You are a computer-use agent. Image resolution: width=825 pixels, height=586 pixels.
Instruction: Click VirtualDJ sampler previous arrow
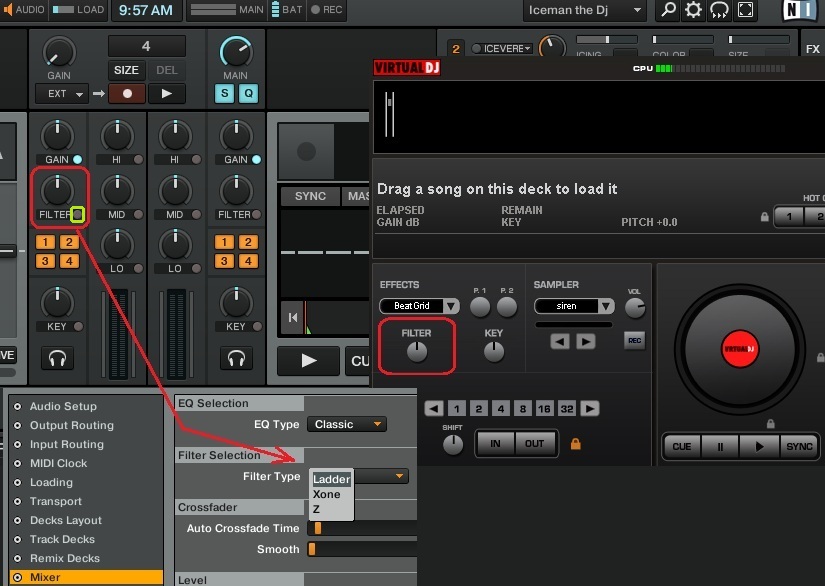560,341
